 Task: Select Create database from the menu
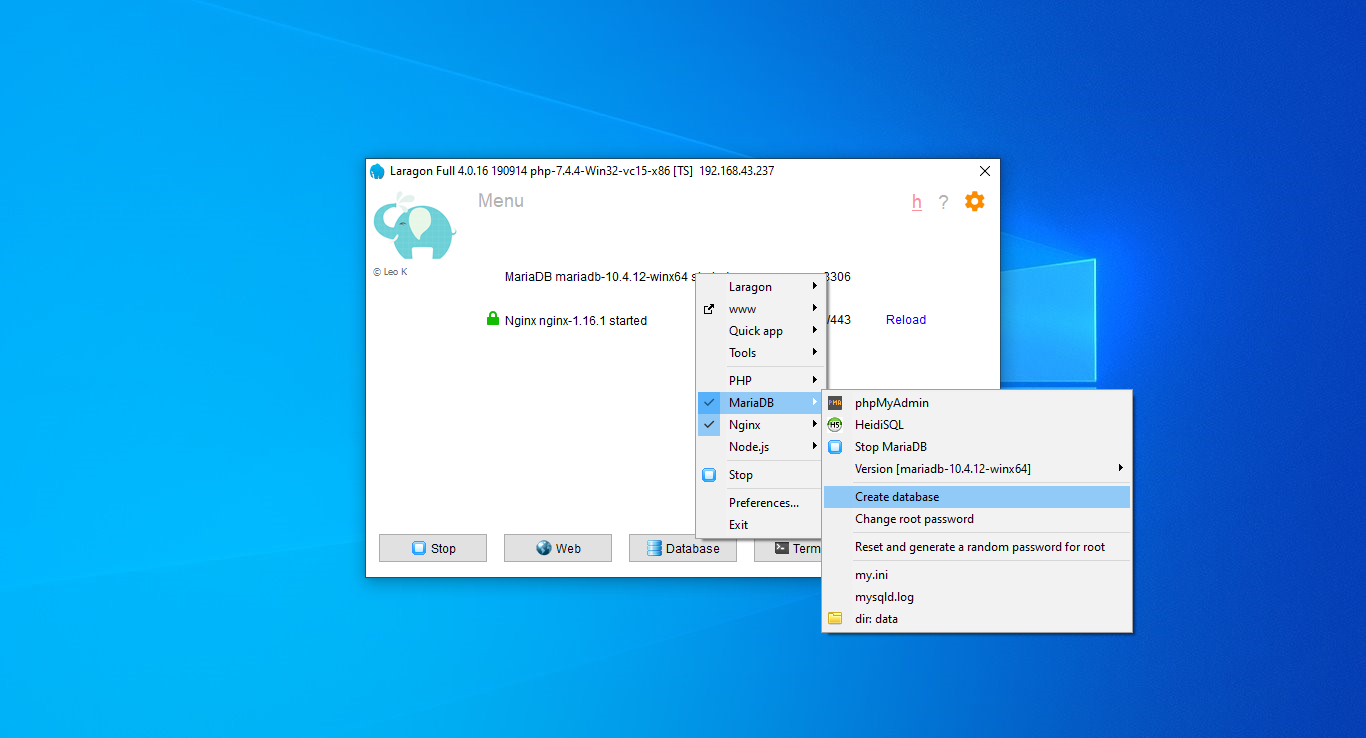896,496
